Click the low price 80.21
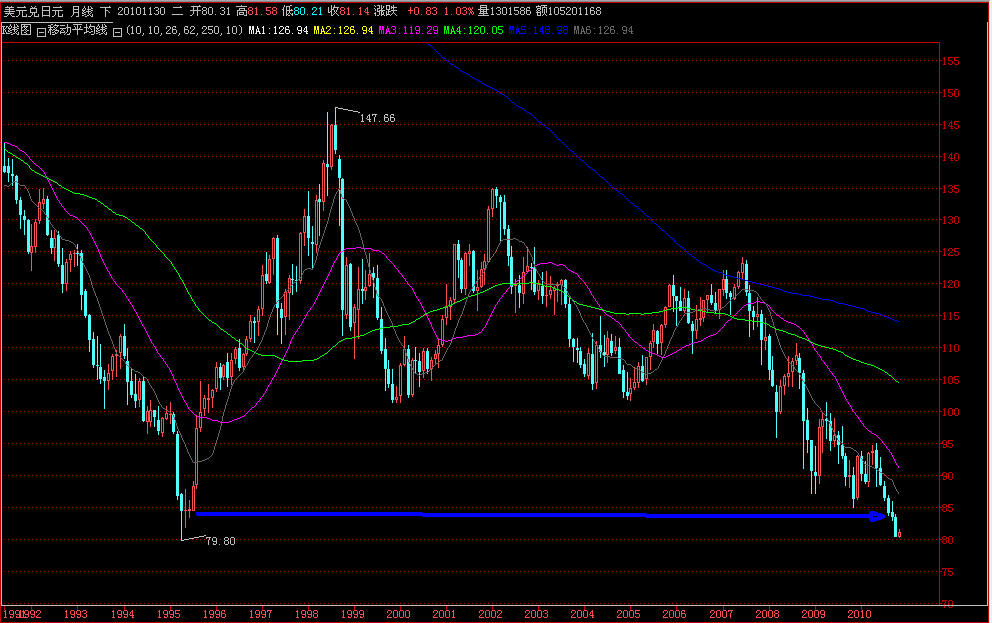Viewport: 992px width, 623px height. [308, 11]
